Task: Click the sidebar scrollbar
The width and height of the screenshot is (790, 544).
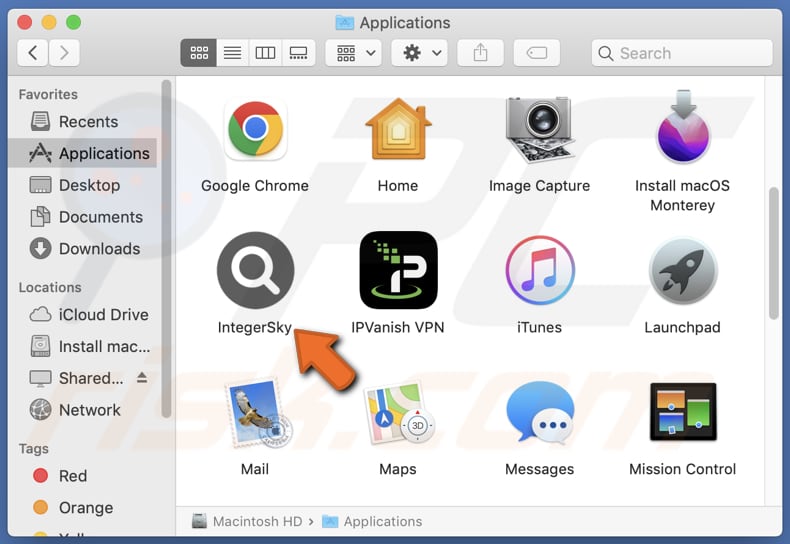Action: 166,249
